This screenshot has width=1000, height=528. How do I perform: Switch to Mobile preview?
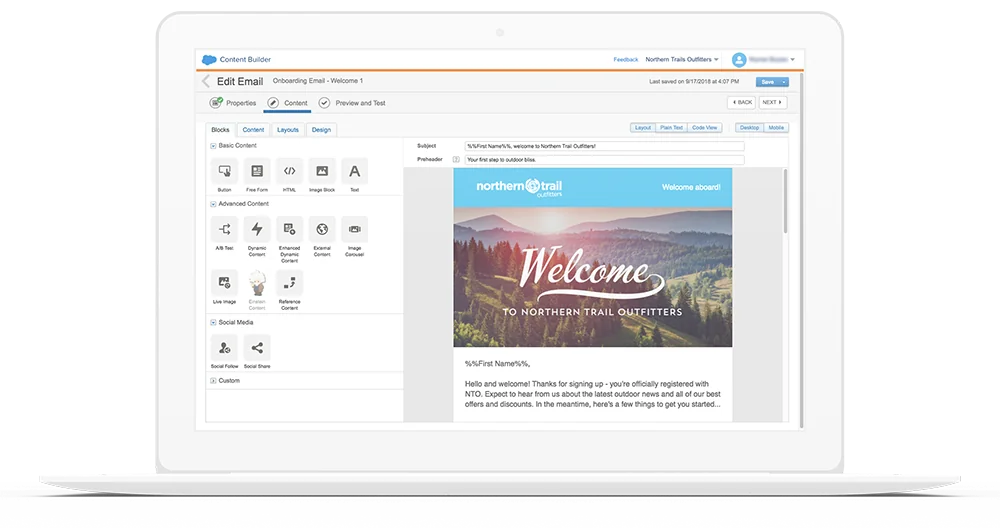(776, 128)
